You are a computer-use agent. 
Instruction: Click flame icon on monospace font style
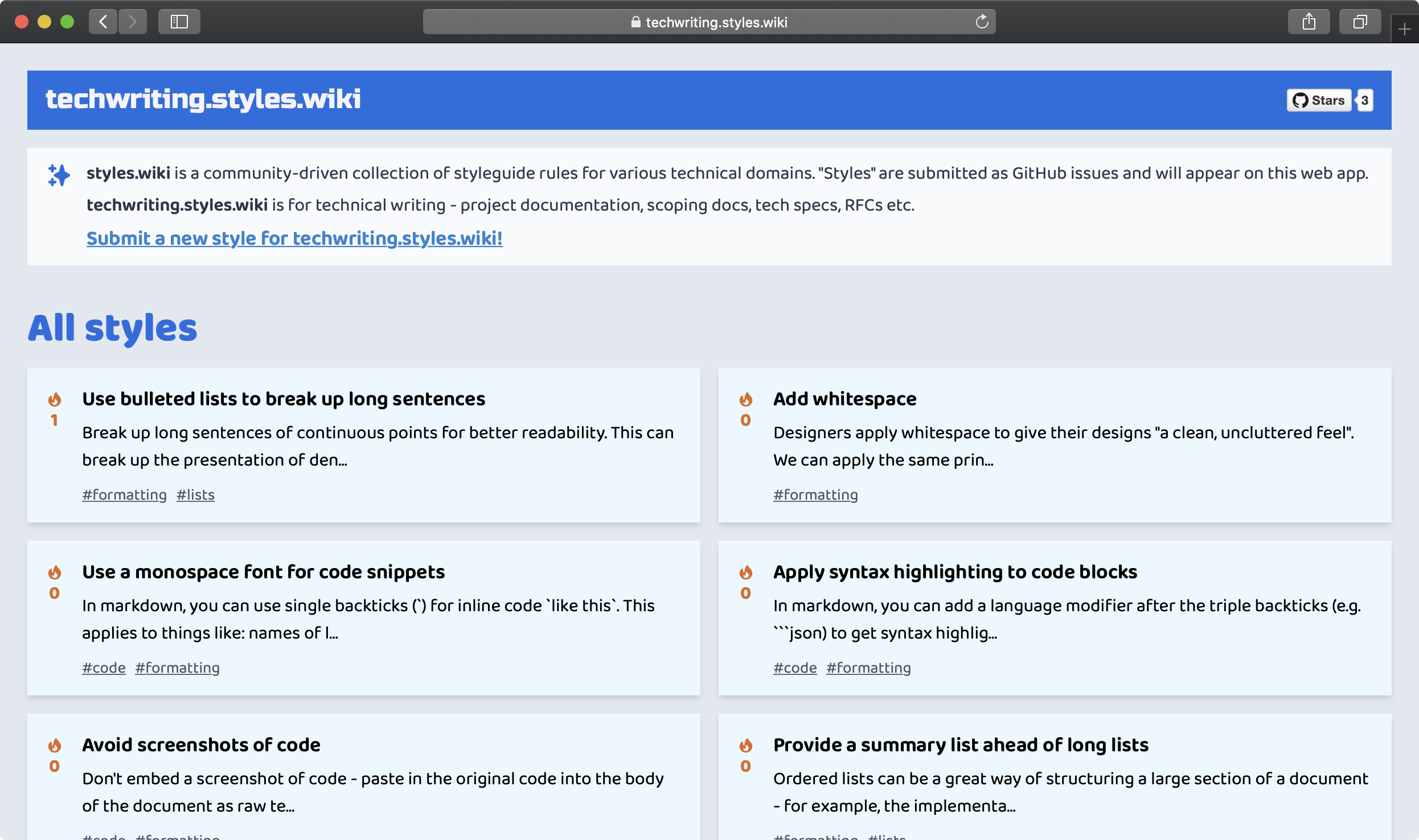coord(55,573)
